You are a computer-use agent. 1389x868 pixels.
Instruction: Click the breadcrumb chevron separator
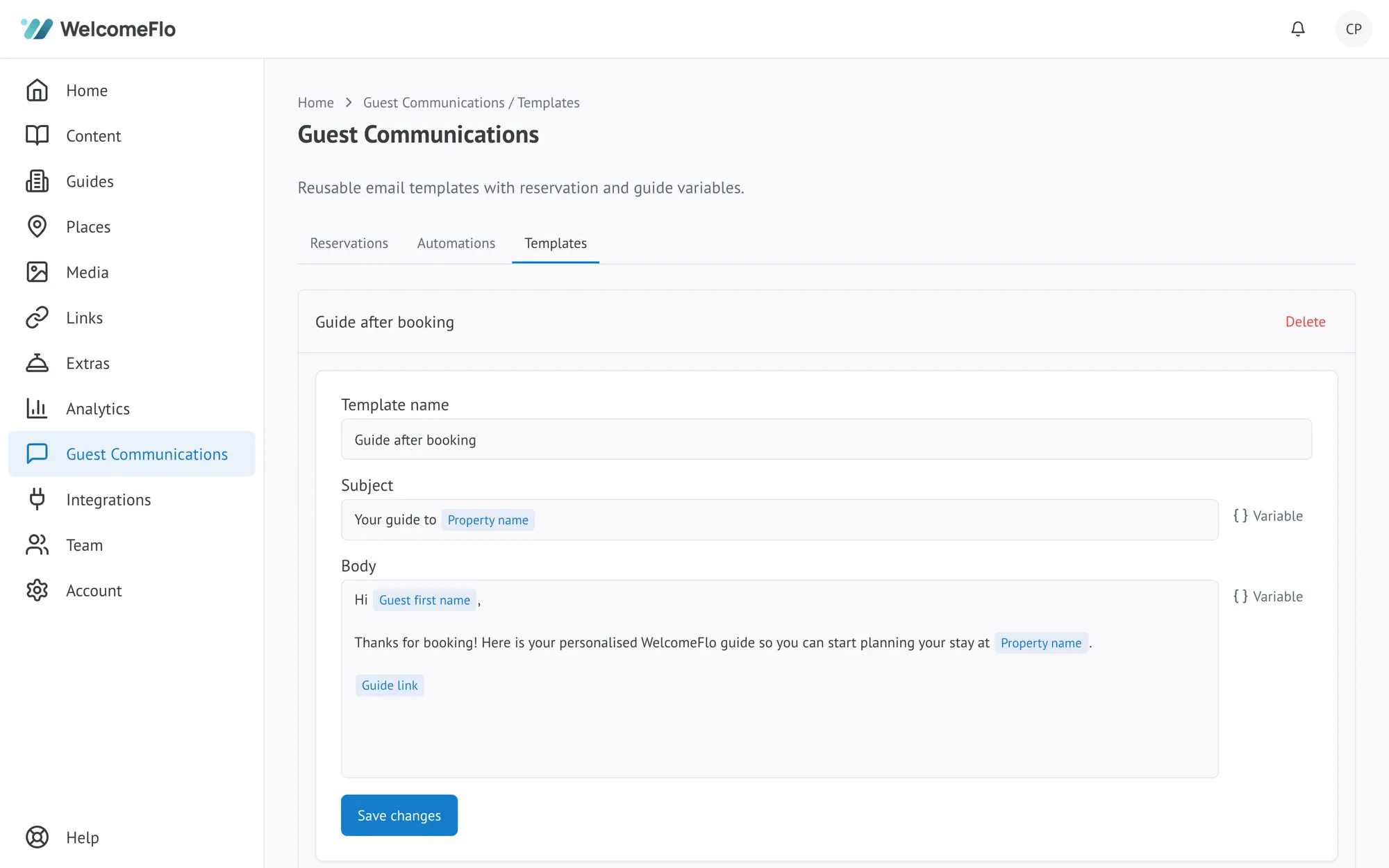pos(349,103)
